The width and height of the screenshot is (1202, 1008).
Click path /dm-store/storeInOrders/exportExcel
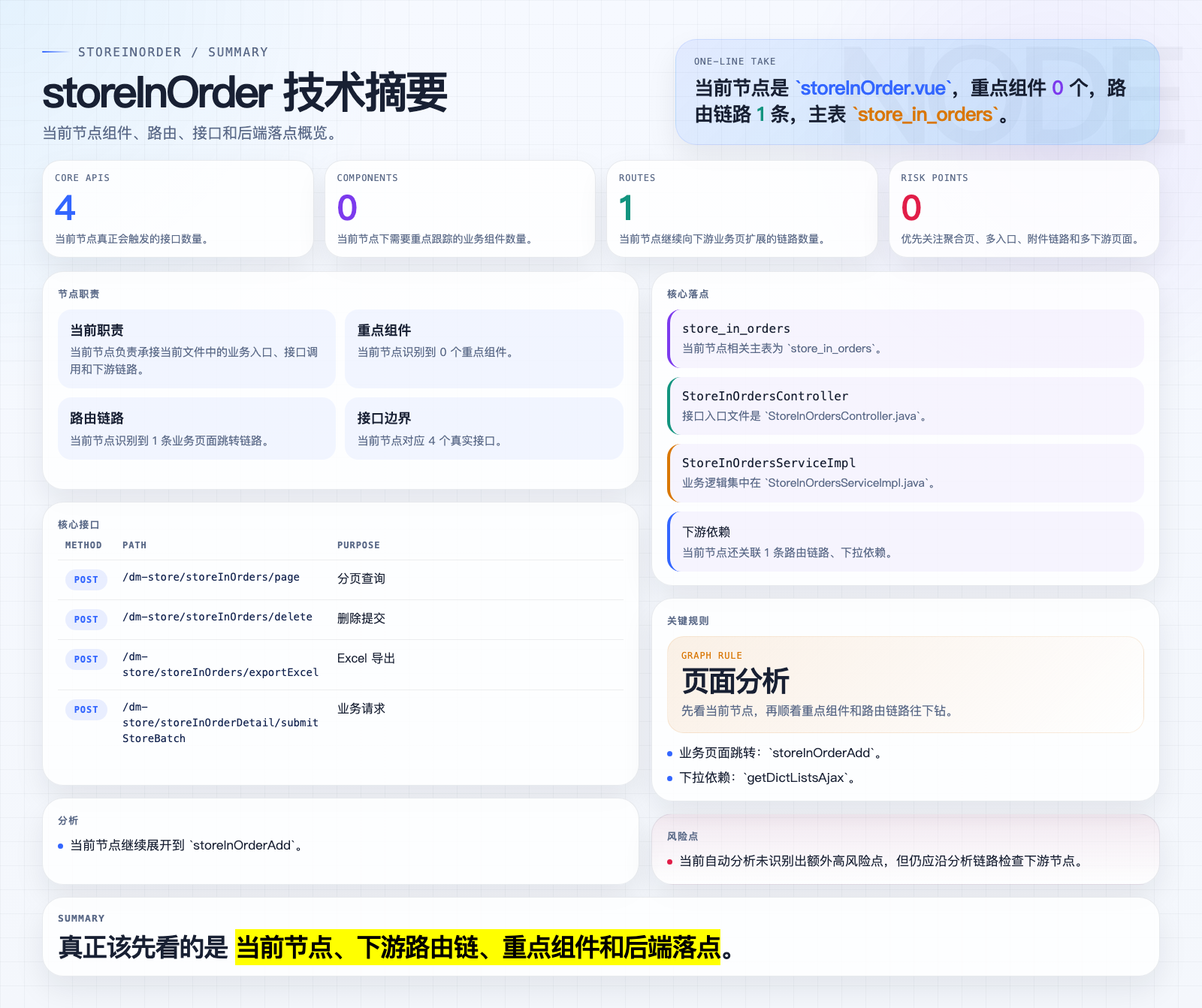click(221, 665)
